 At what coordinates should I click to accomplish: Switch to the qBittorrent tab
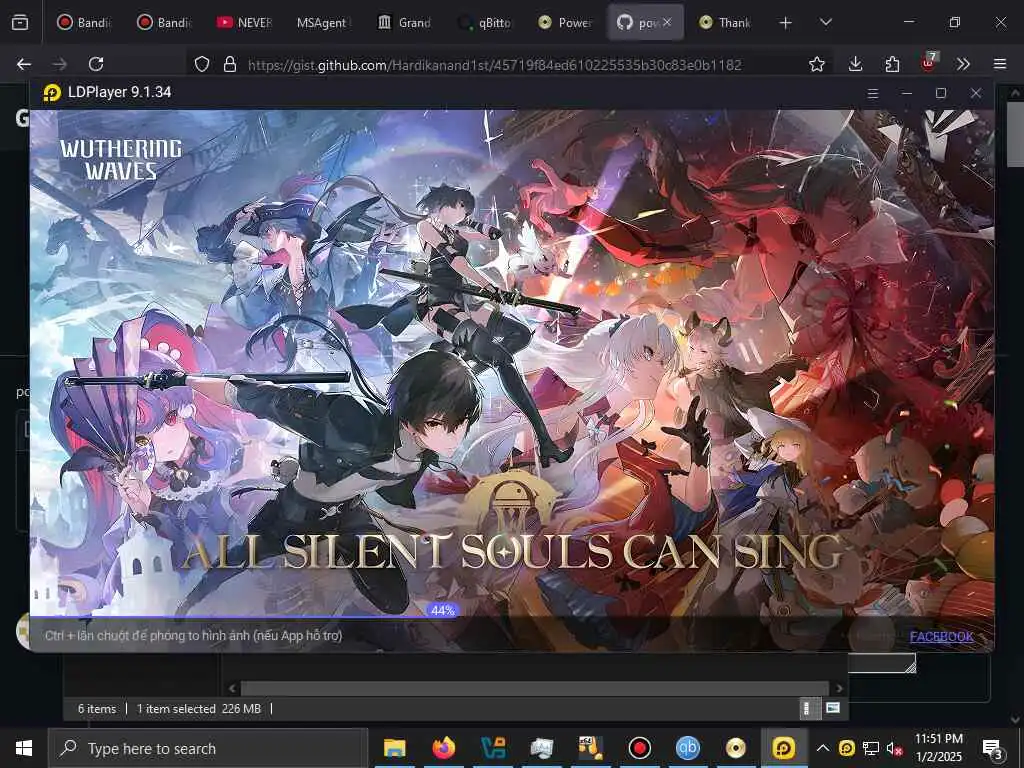coord(485,22)
